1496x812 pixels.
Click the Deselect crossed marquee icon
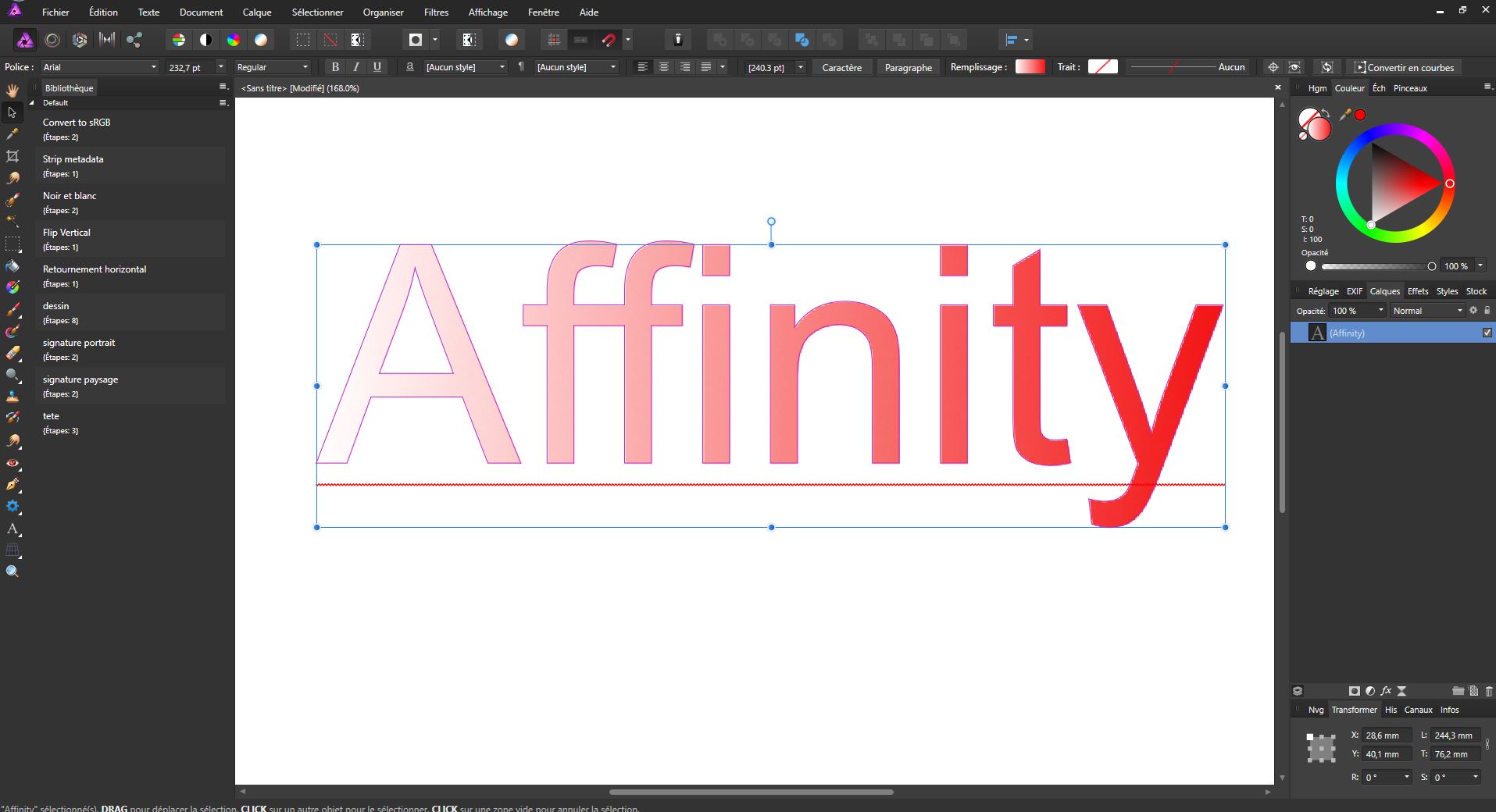(x=330, y=40)
